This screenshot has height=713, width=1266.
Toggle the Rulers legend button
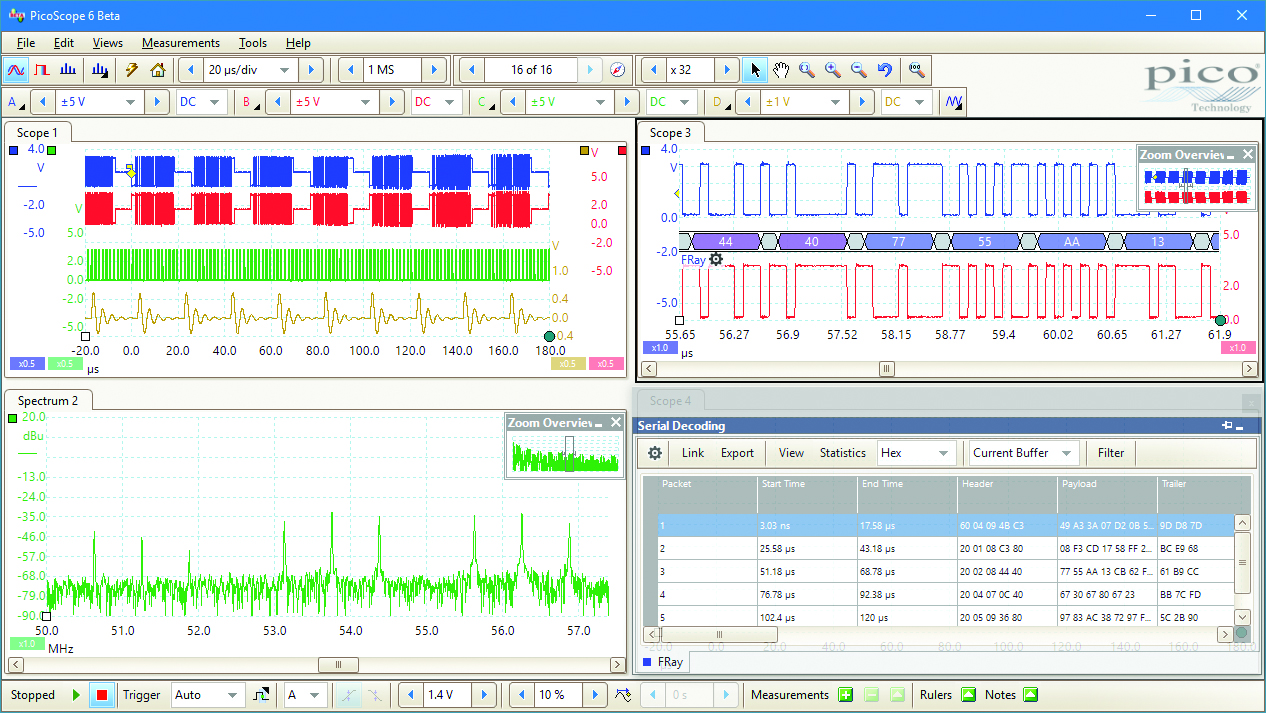(x=968, y=695)
